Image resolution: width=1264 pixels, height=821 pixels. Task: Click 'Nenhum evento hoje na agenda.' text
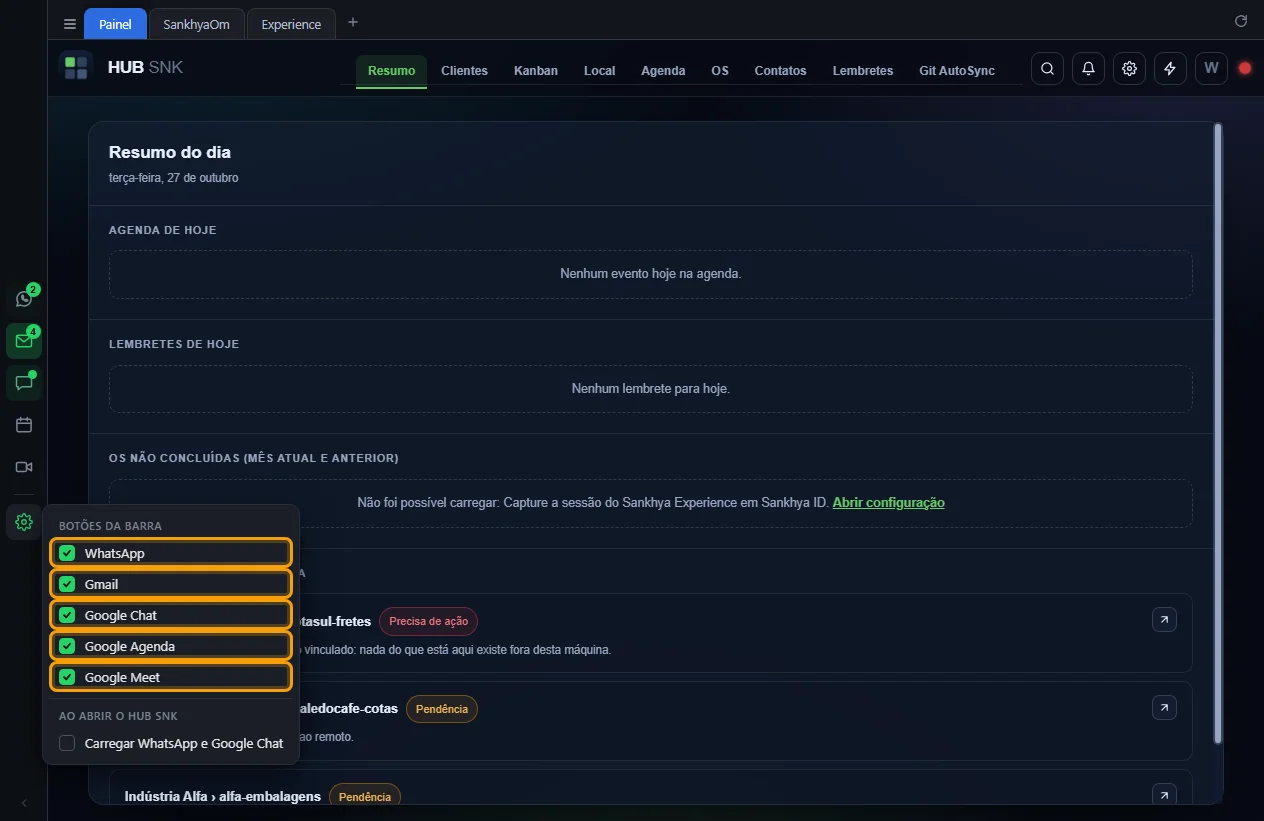click(x=651, y=273)
